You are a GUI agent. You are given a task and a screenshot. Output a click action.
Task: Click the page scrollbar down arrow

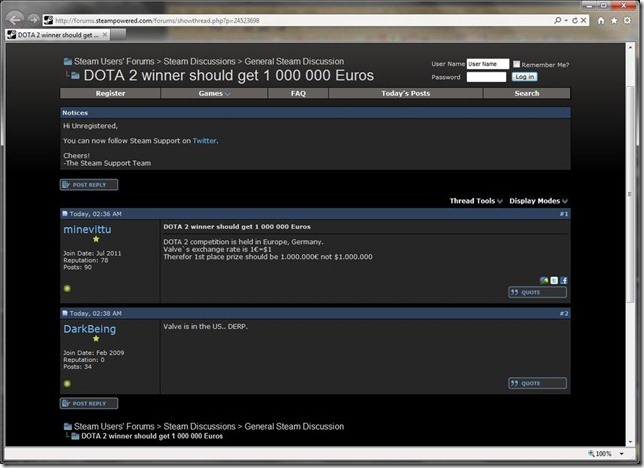point(630,442)
